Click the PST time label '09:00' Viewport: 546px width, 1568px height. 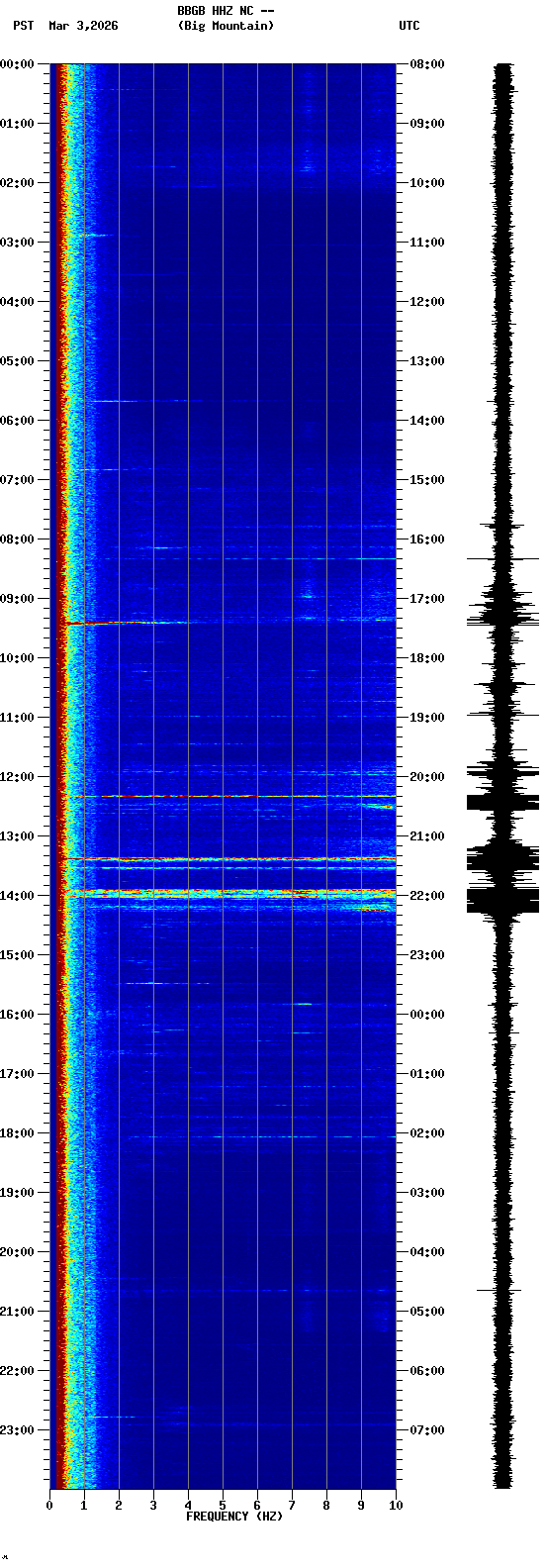[x=17, y=599]
